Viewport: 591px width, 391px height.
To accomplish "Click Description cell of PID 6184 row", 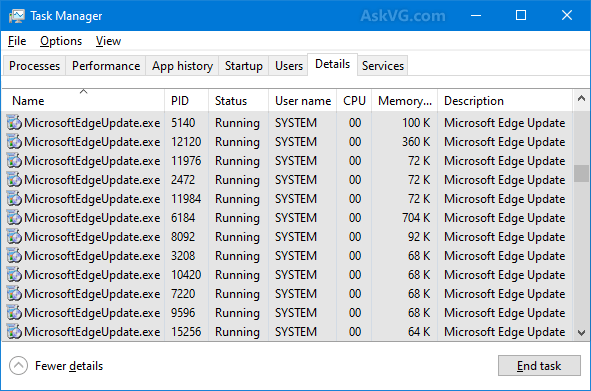I will pos(505,218).
